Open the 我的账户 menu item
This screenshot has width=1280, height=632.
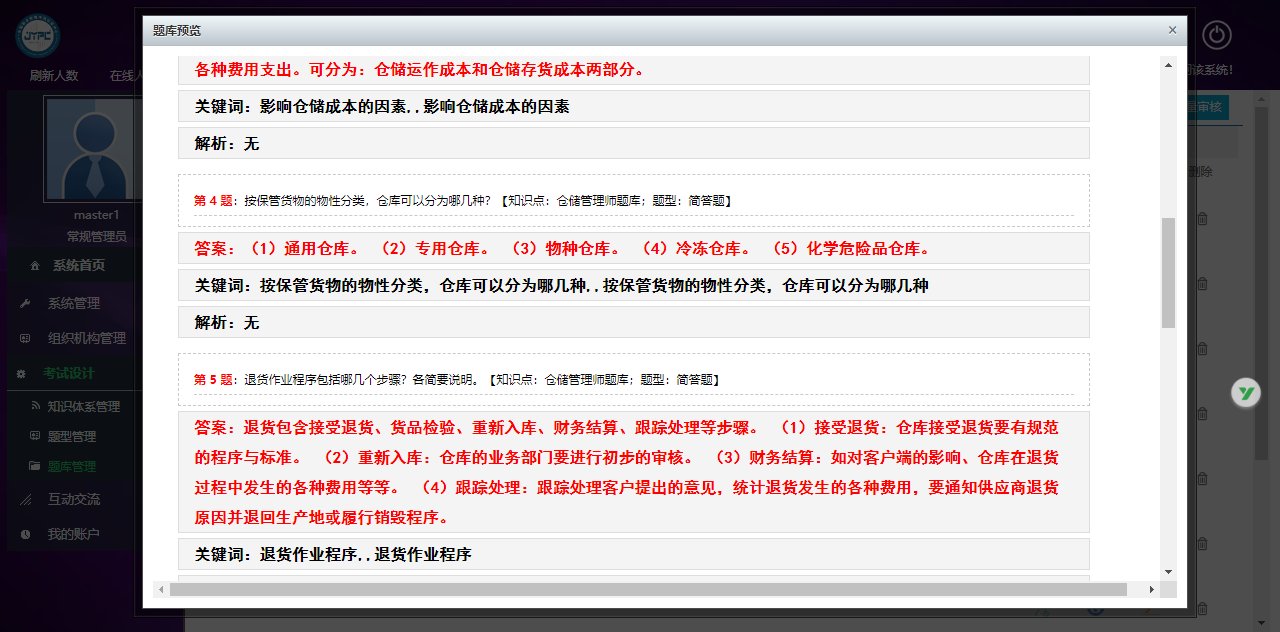coord(74,534)
